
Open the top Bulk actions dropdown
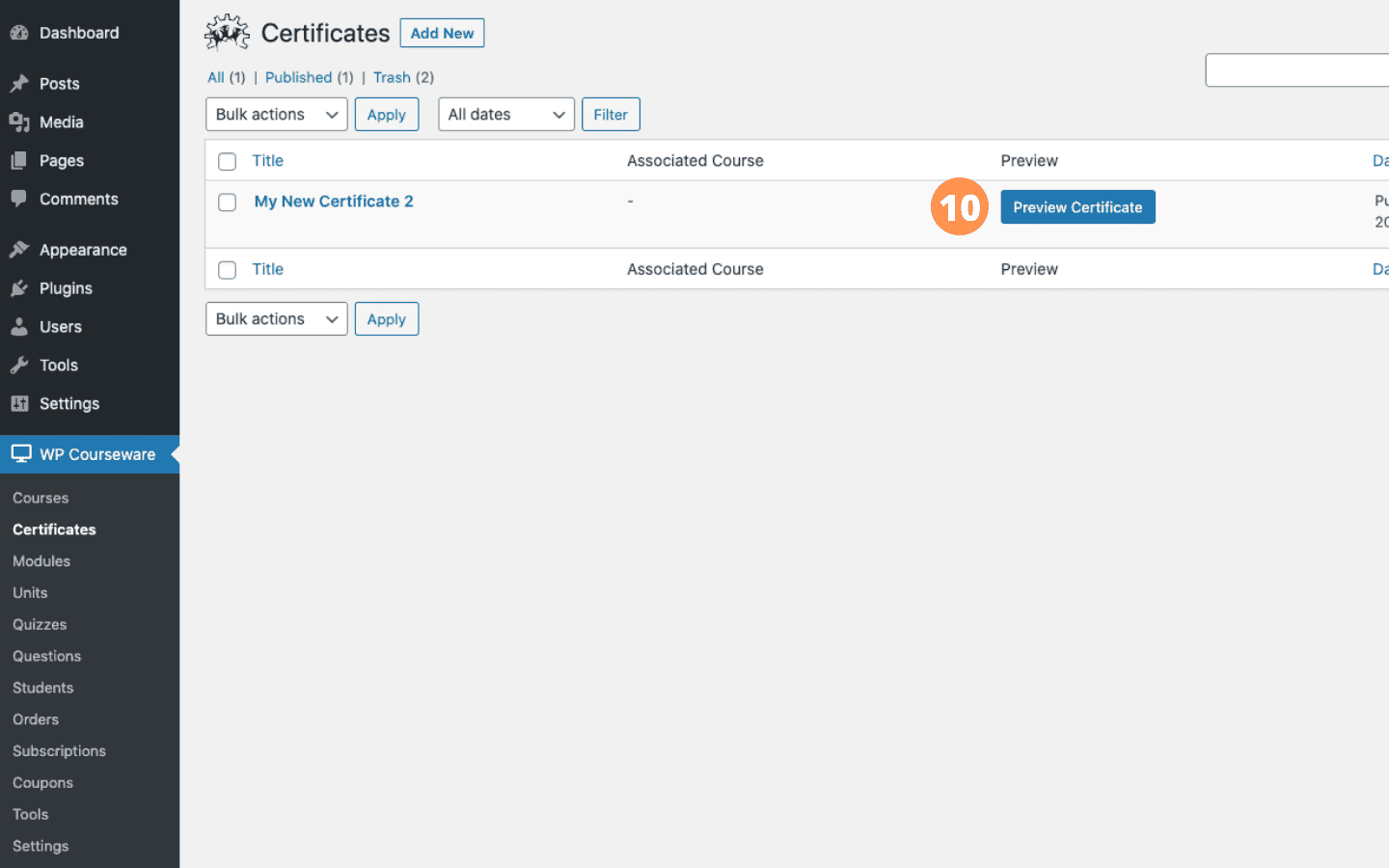pyautogui.click(x=277, y=114)
